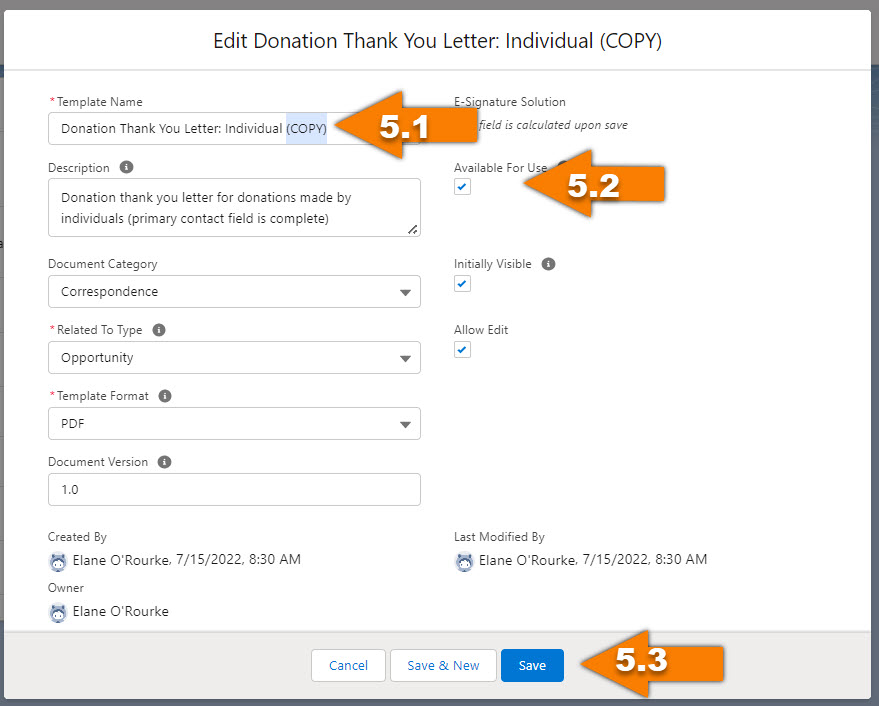View Document Version info tooltip
The height and width of the screenshot is (706, 879).
(163, 461)
